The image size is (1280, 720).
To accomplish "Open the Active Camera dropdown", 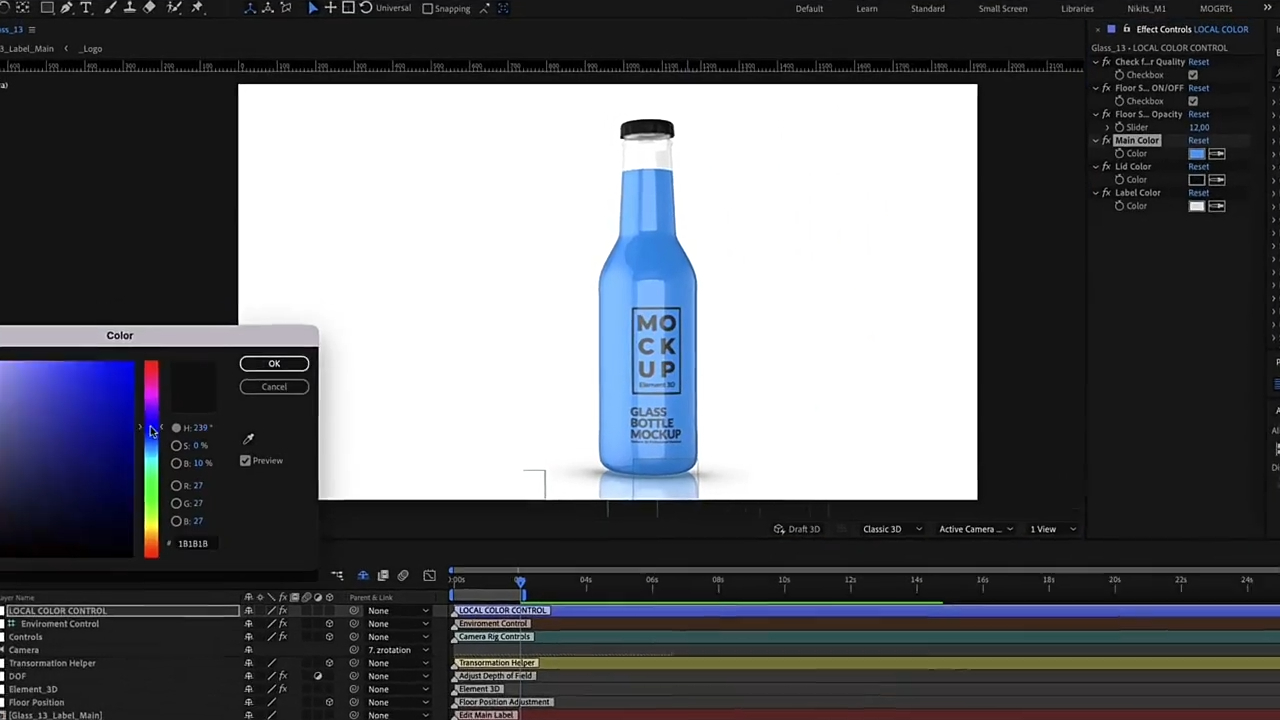I will coord(975,529).
